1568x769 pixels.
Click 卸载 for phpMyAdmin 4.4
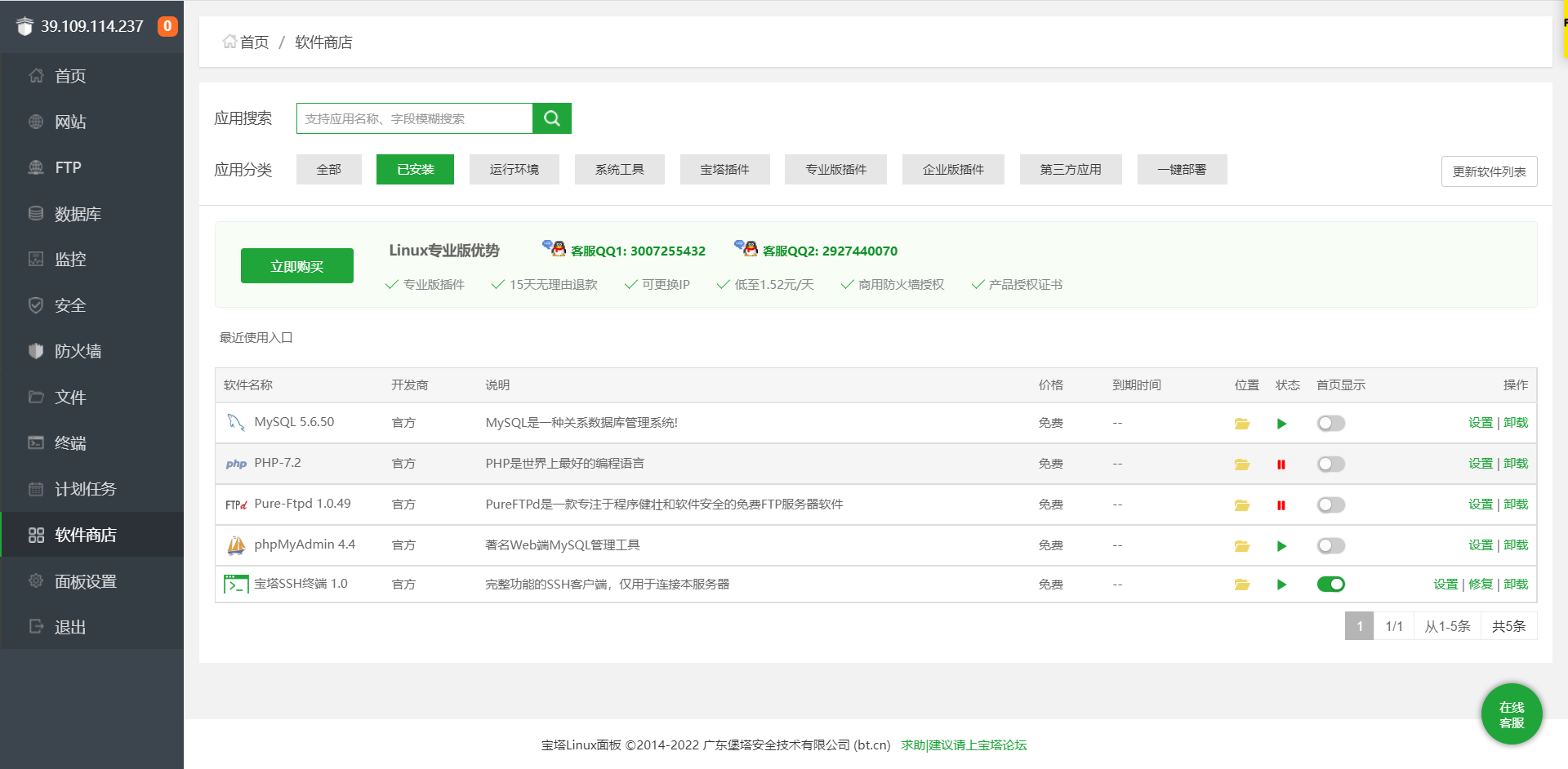(1516, 545)
